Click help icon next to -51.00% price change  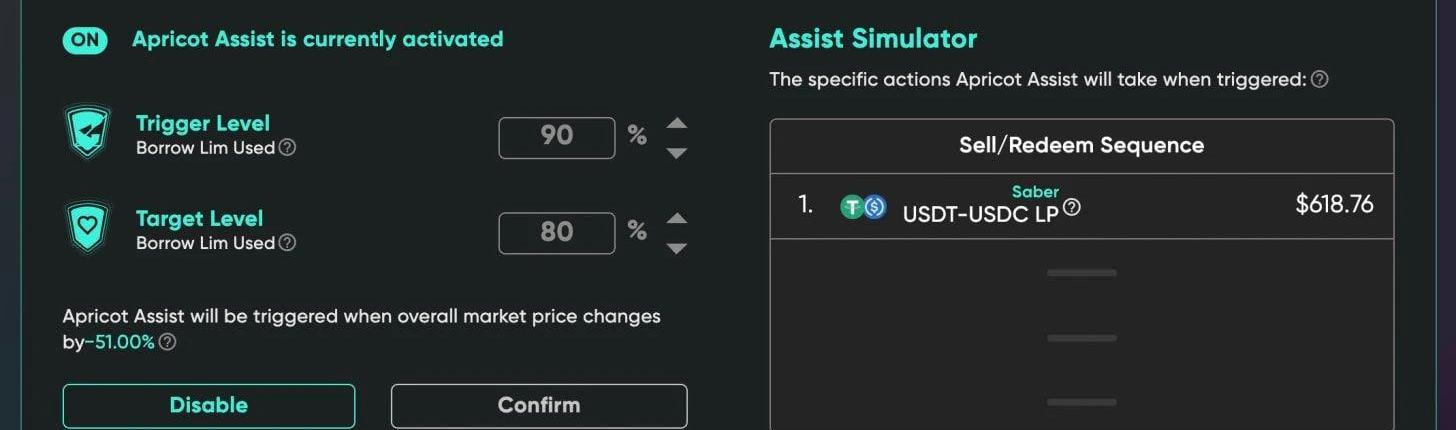point(168,342)
